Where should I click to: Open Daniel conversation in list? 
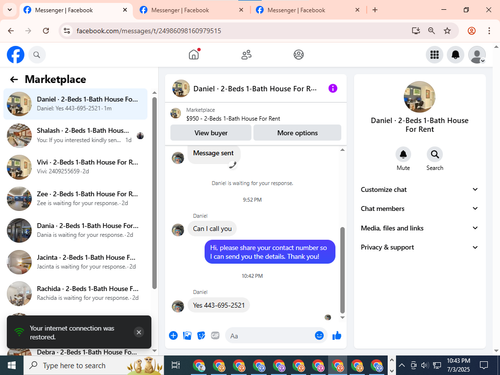click(x=75, y=104)
